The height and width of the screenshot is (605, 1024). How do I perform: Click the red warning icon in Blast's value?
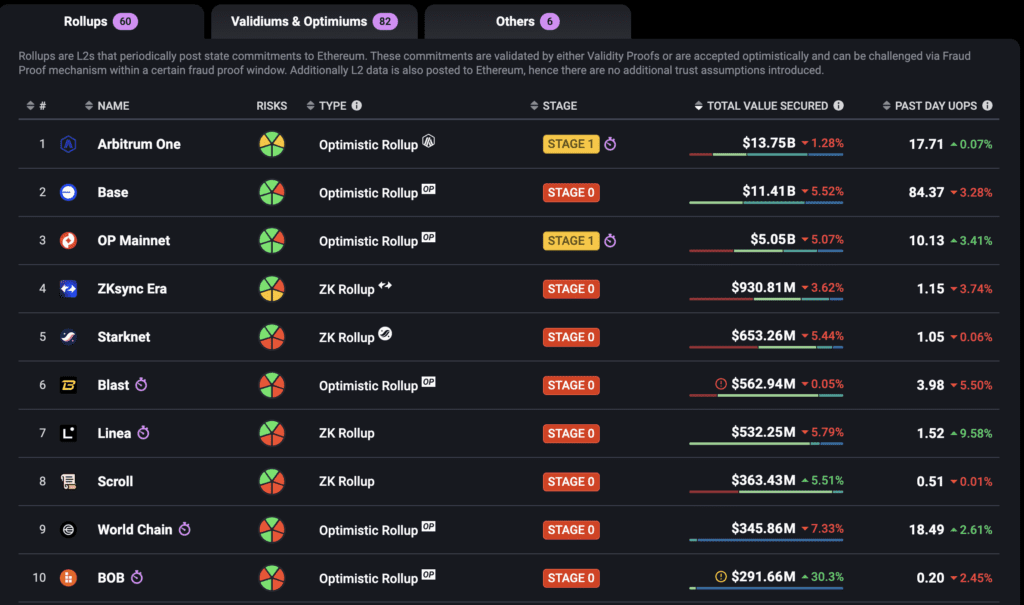[x=721, y=384]
